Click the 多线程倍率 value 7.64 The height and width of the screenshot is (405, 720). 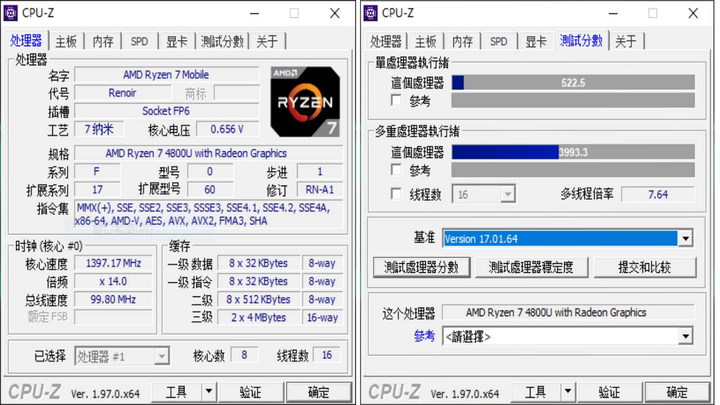pyautogui.click(x=658, y=194)
